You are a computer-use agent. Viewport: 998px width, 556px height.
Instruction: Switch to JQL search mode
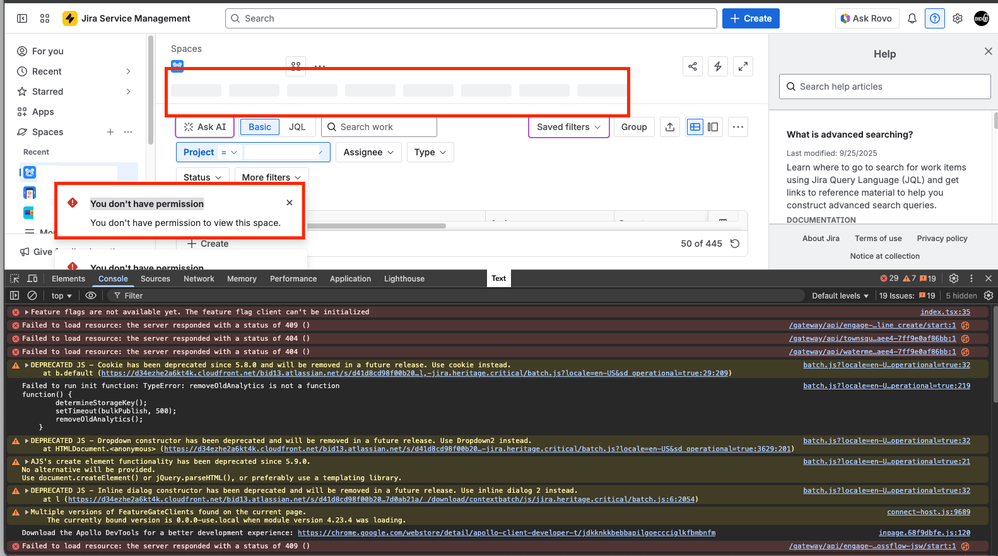pos(297,127)
